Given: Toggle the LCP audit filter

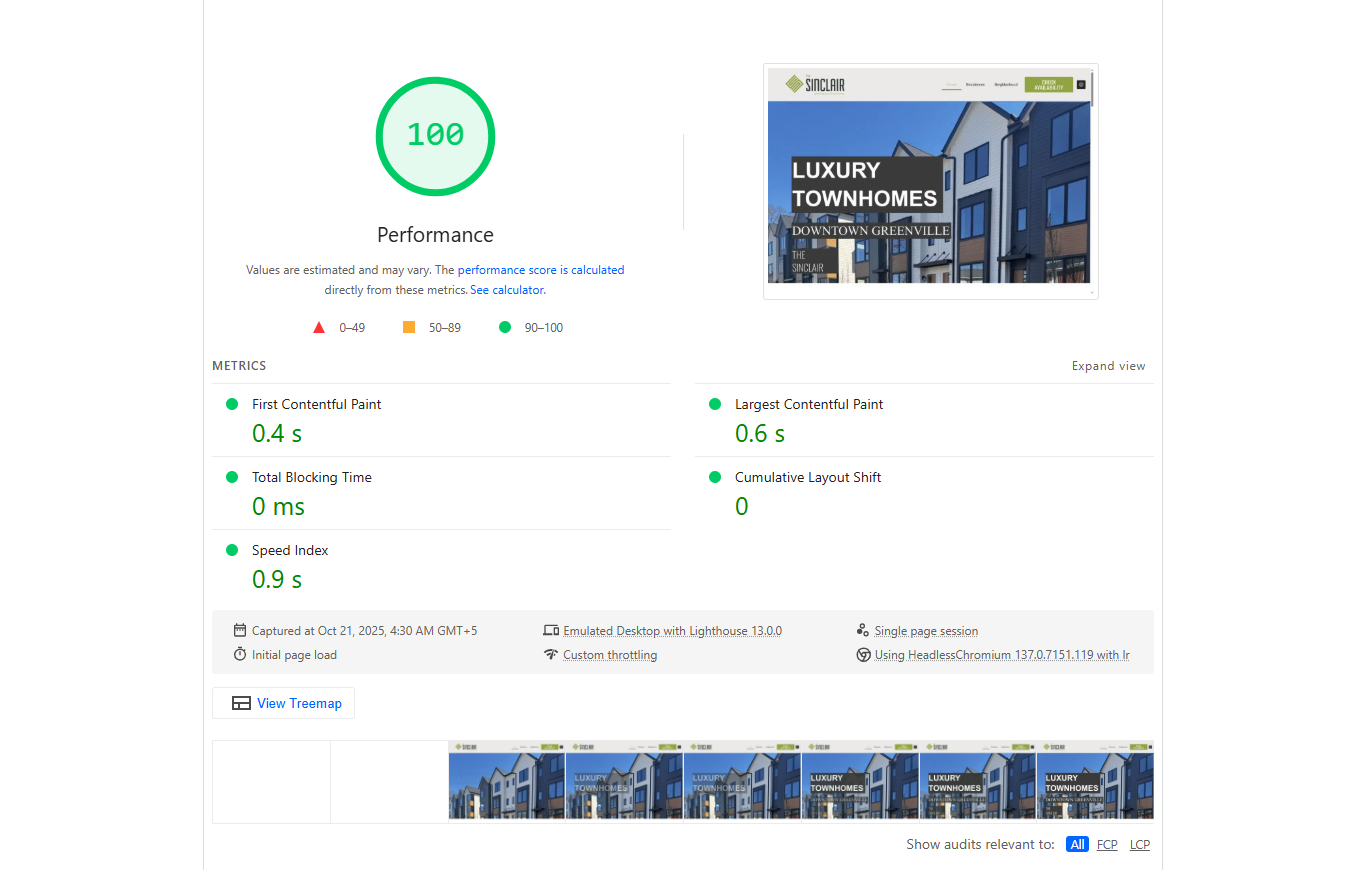Looking at the screenshot, I should 1139,844.
